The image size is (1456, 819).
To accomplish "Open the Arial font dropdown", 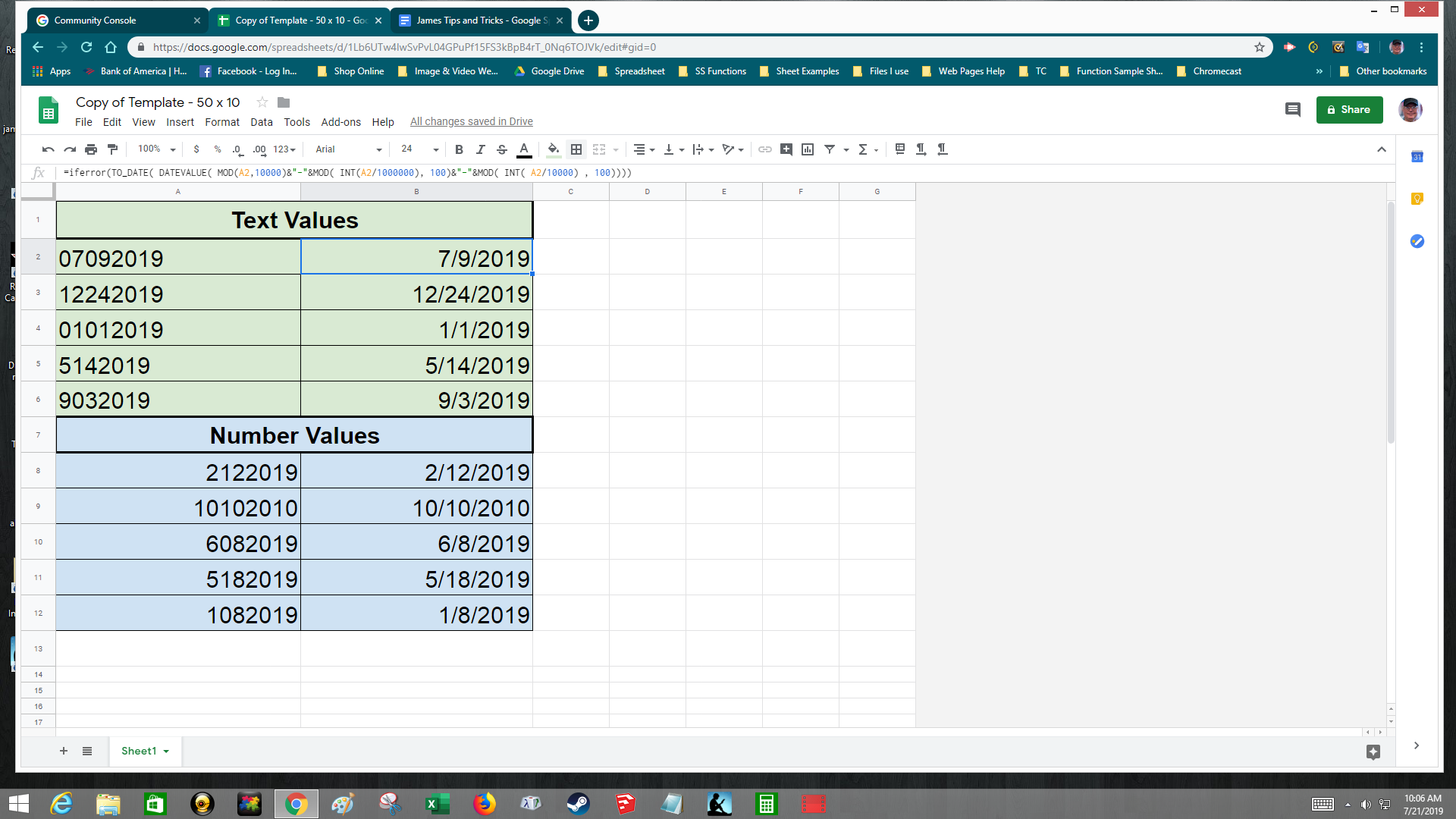I will [x=349, y=149].
